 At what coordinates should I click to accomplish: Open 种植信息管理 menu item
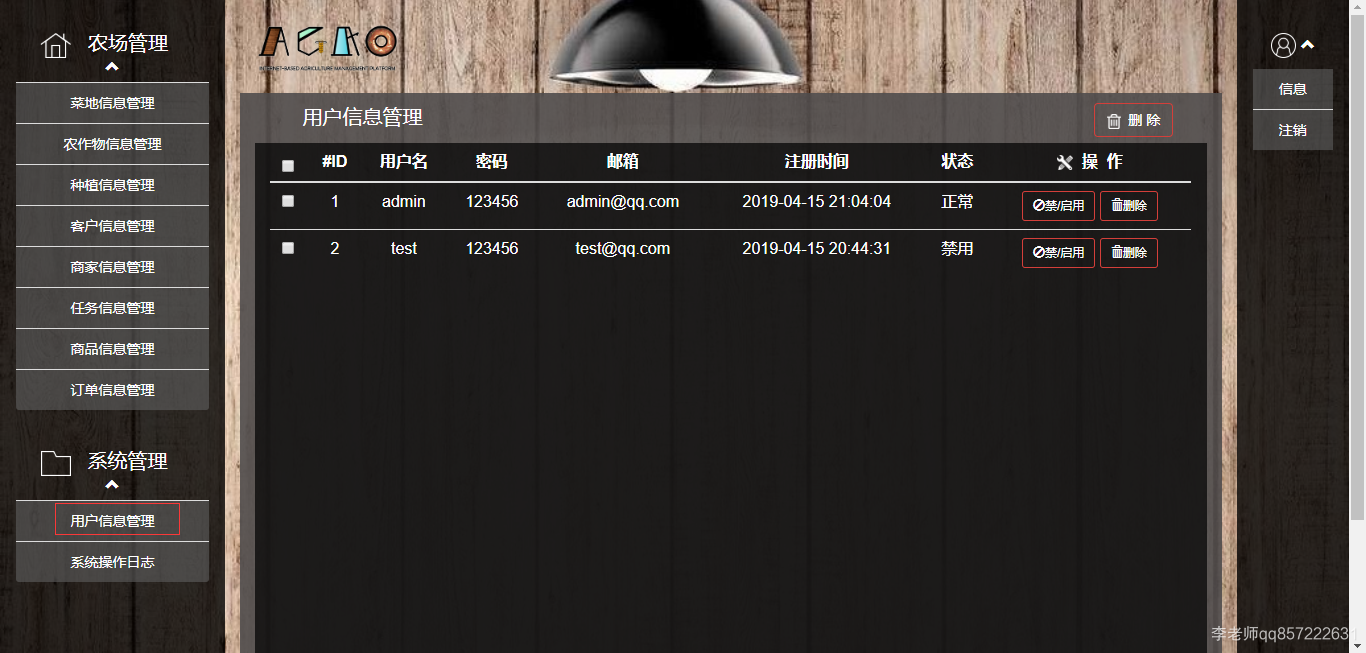112,185
